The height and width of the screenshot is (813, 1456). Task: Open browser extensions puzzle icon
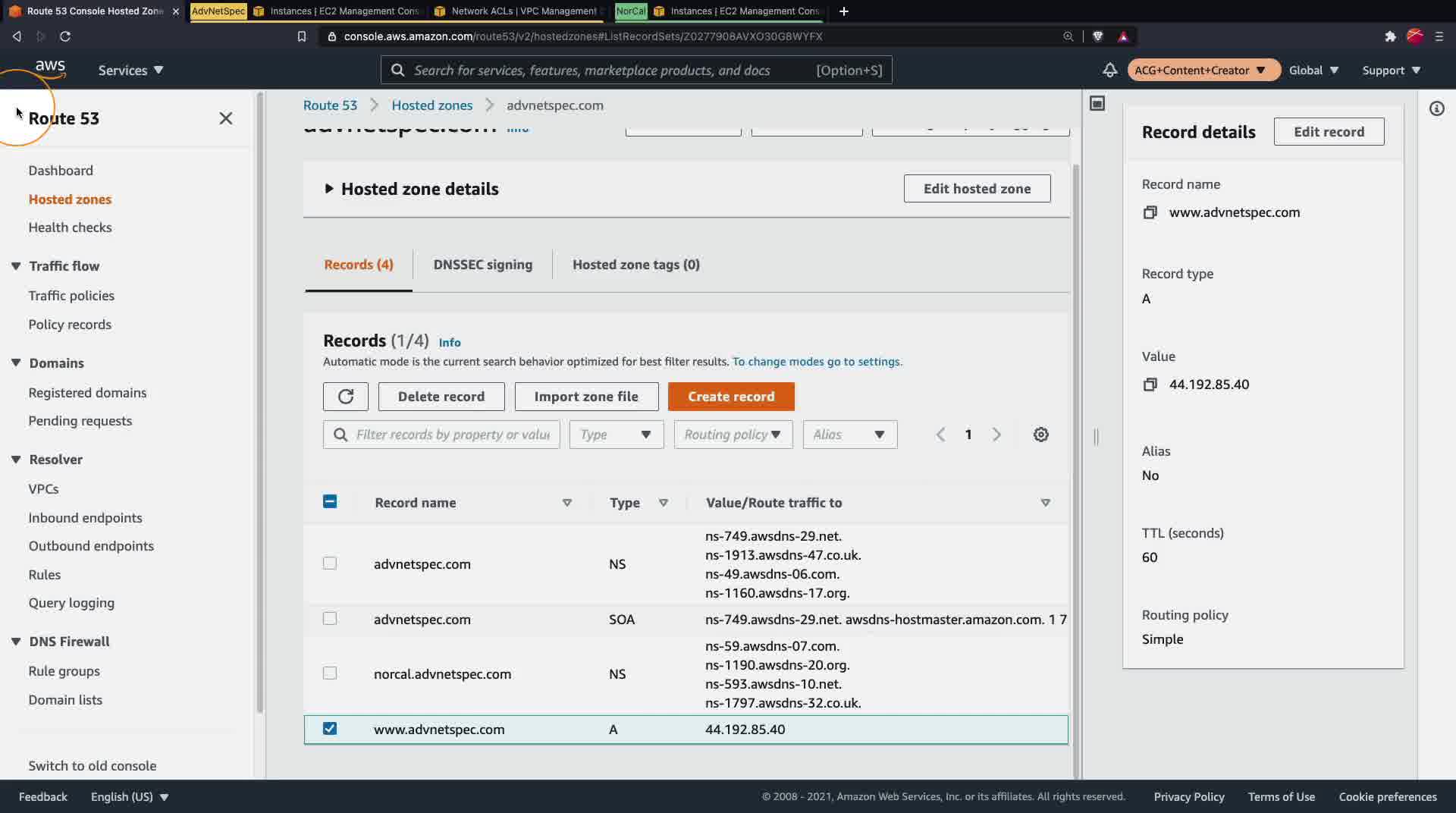pyautogui.click(x=1390, y=36)
